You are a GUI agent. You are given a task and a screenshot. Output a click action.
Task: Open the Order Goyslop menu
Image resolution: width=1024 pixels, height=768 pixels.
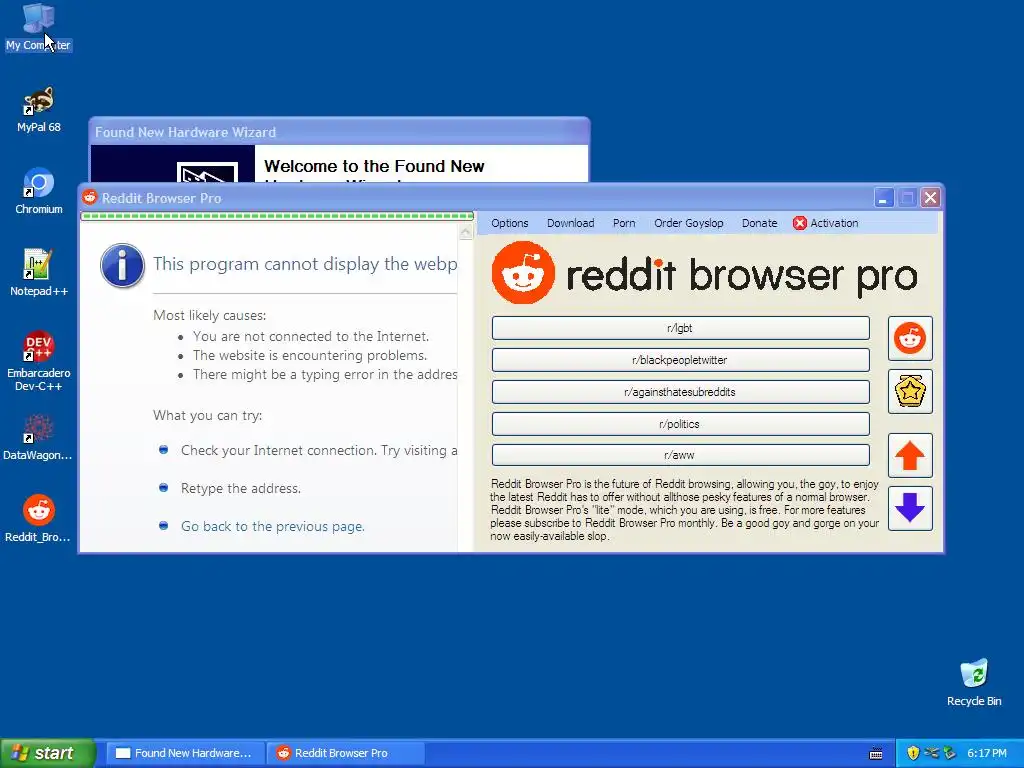click(x=688, y=223)
